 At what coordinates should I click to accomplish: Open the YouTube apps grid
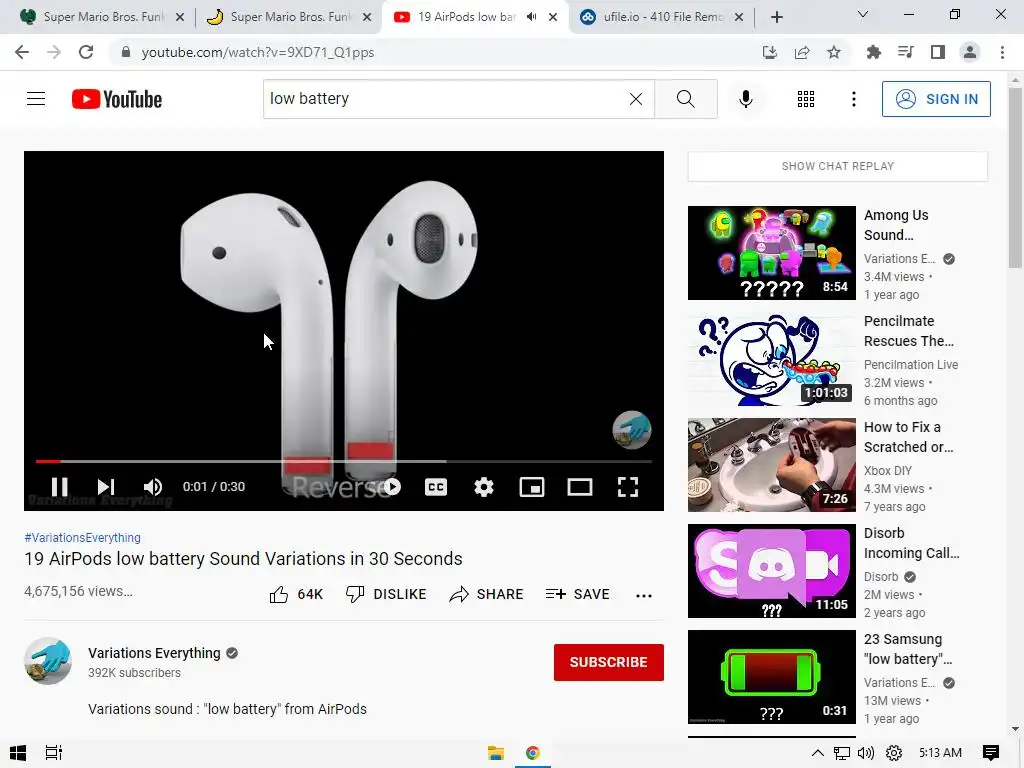[x=806, y=99]
